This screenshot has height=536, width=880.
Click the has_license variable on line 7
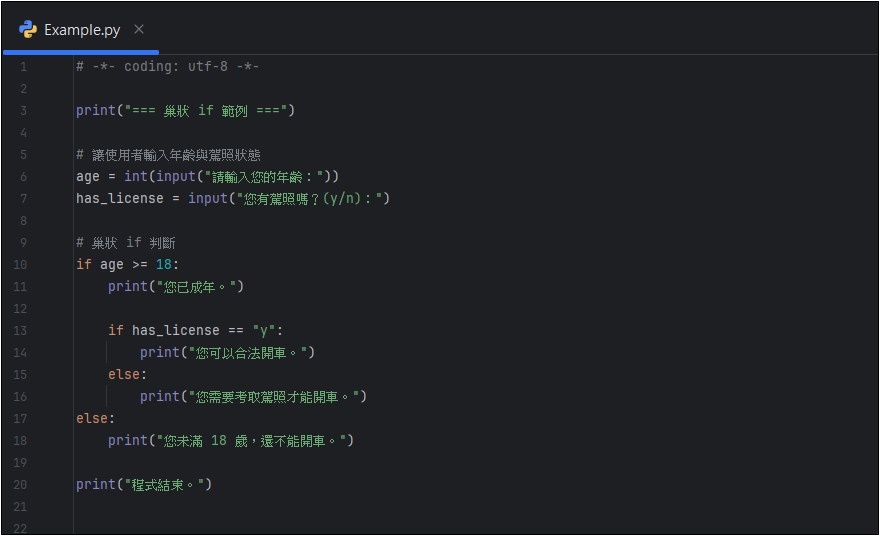(119, 199)
